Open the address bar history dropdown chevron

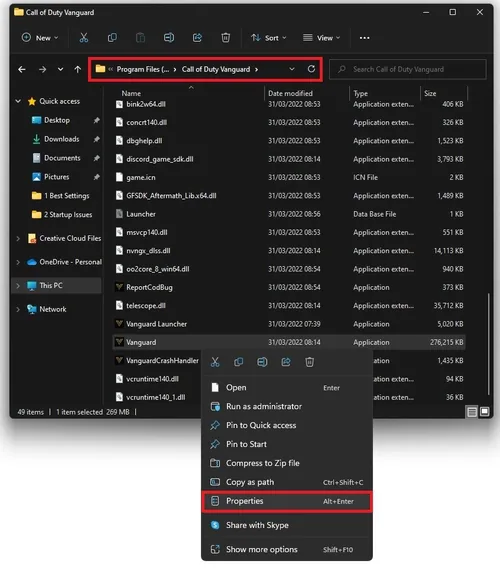tap(292, 69)
